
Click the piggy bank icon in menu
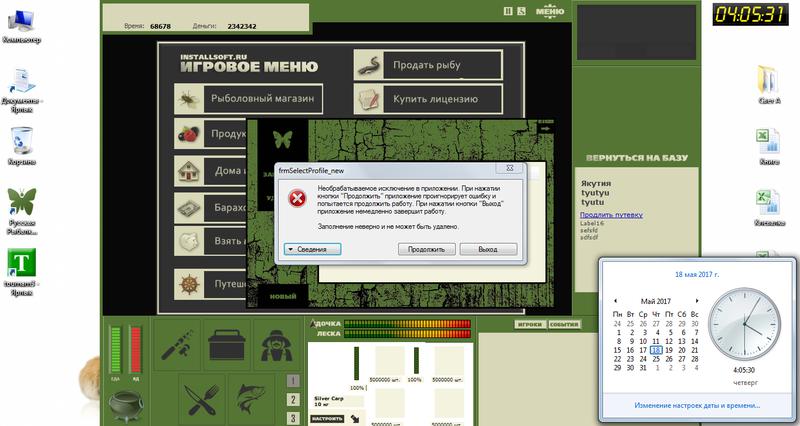point(189,241)
